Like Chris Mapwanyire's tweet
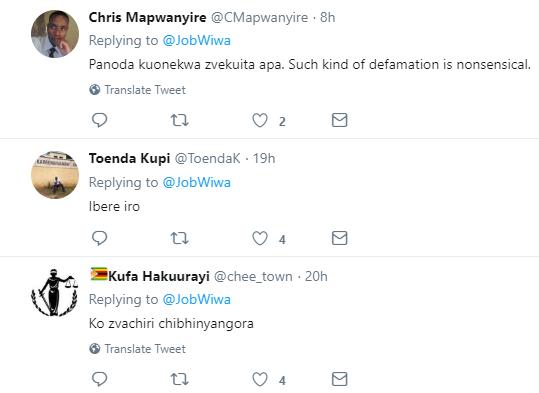The height and width of the screenshot is (393, 539). 260,120
